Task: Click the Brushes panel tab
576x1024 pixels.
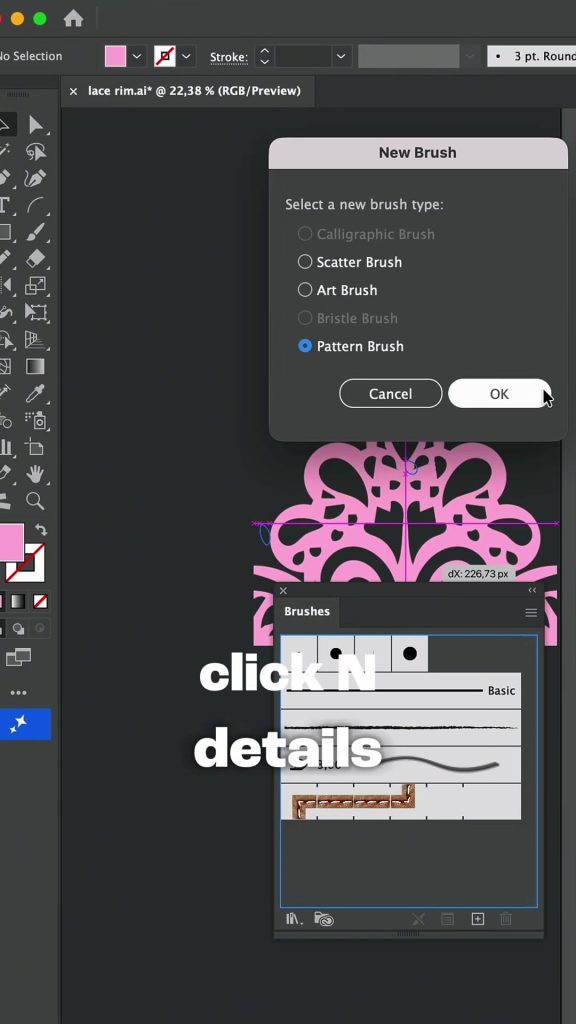Action: pyautogui.click(x=307, y=611)
